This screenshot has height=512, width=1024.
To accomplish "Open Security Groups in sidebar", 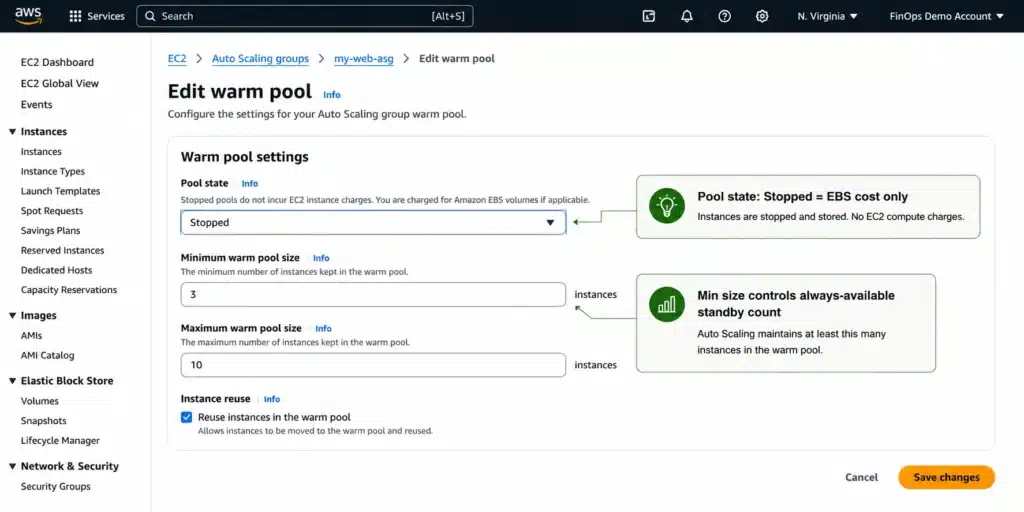I will pos(56,487).
